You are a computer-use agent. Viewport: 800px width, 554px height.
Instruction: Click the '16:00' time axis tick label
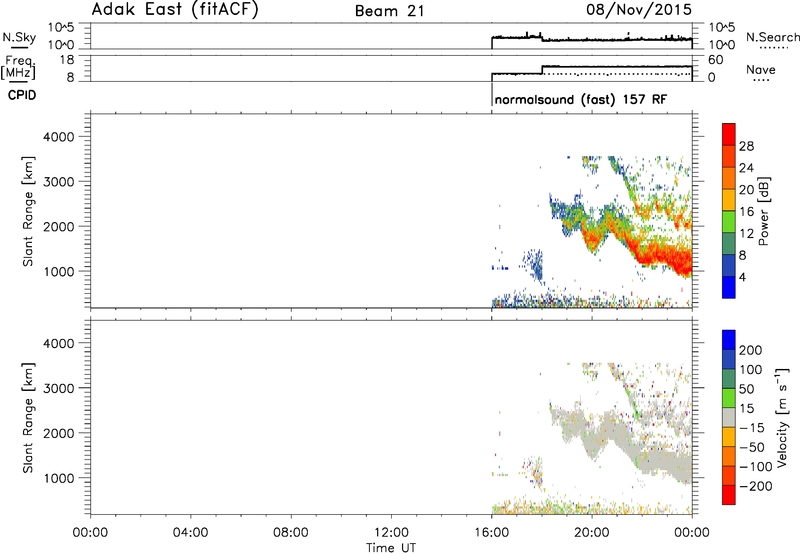coord(491,533)
